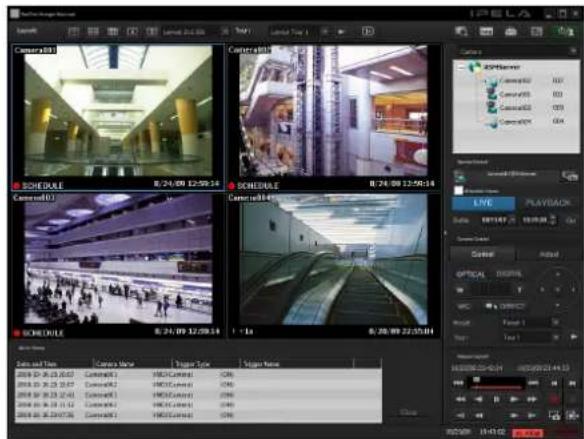Click the fourth layout icon in the toolbar
Viewport: 584px width, 439px height.
[x=133, y=32]
